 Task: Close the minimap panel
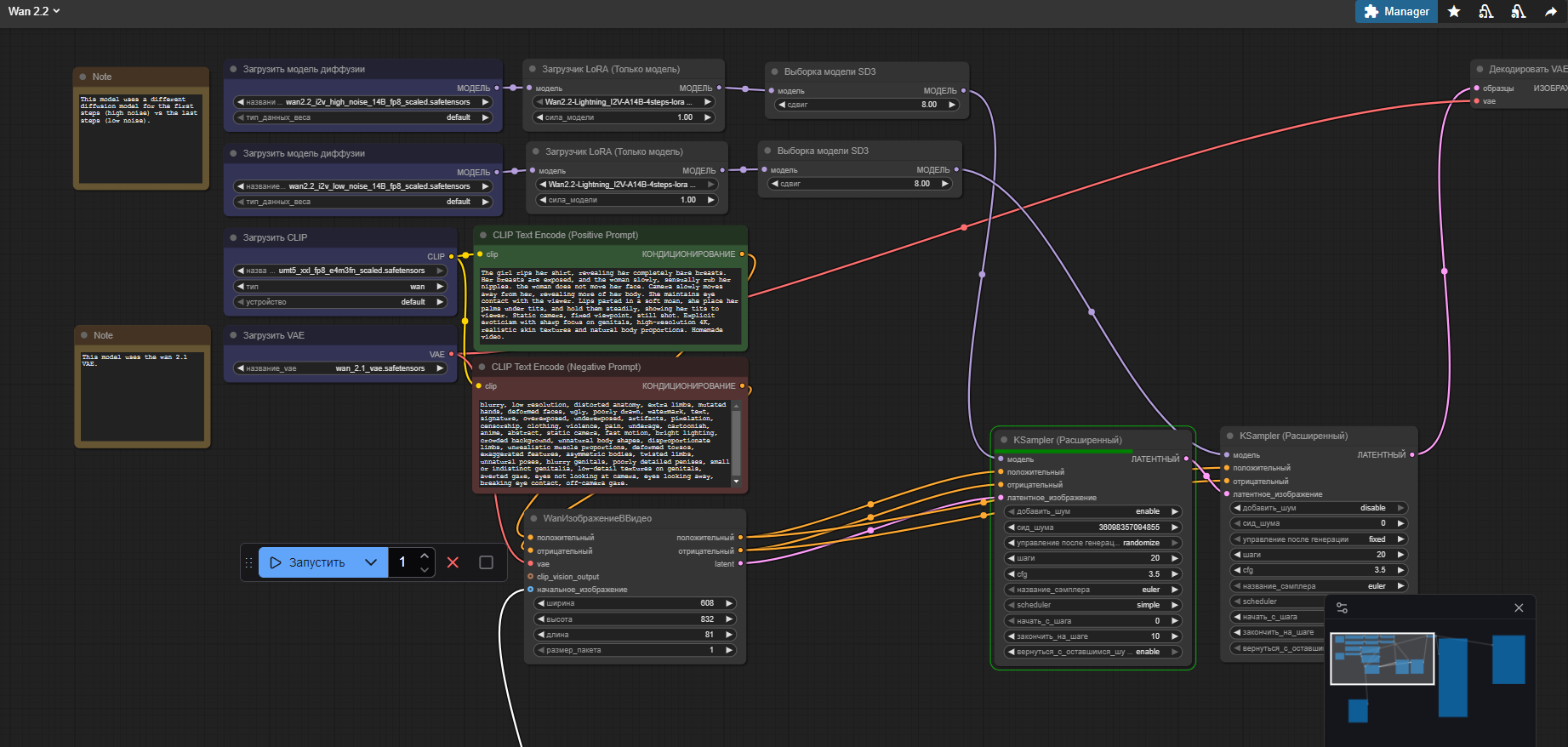tap(1519, 607)
